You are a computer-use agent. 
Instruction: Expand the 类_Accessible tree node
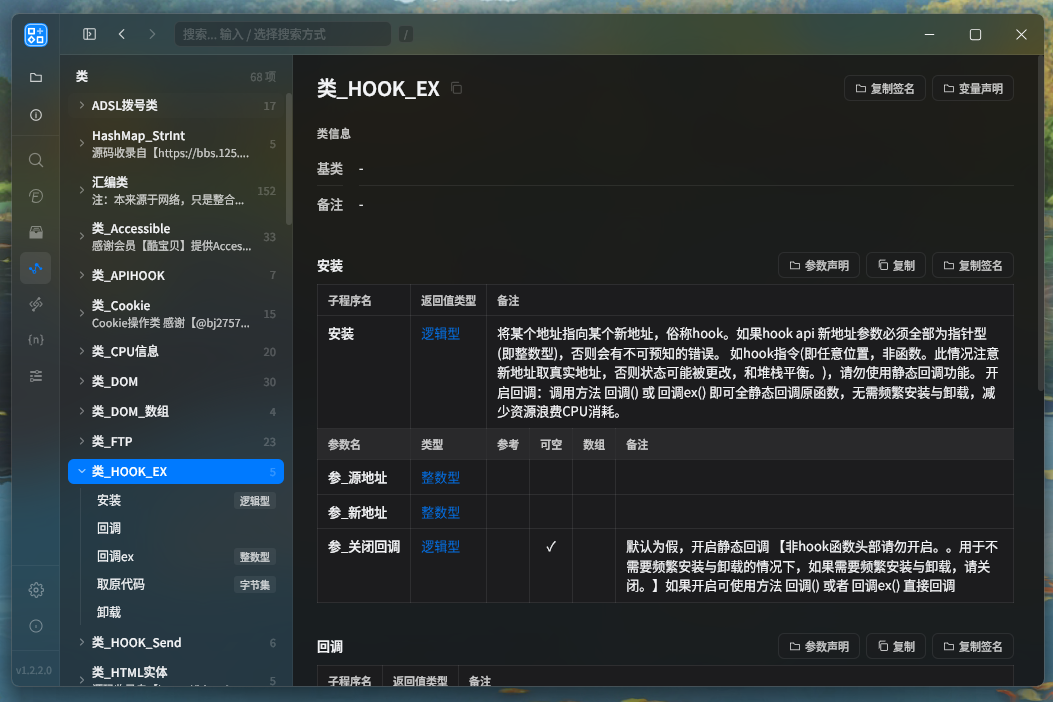tap(81, 236)
